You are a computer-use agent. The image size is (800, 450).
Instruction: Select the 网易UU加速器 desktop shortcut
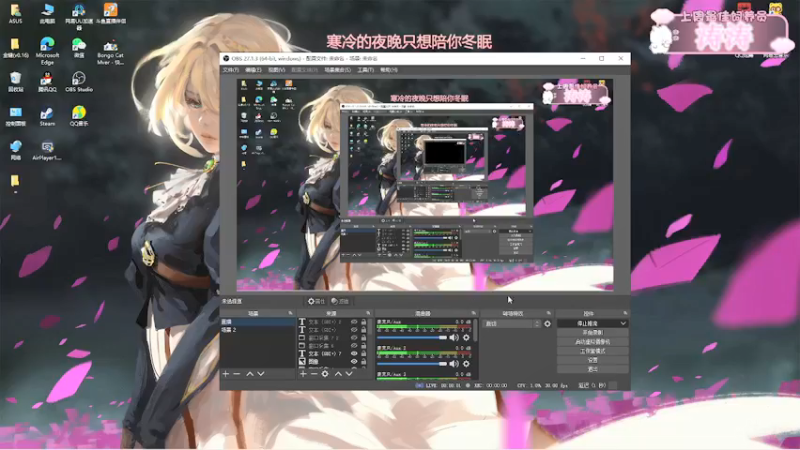(79, 16)
